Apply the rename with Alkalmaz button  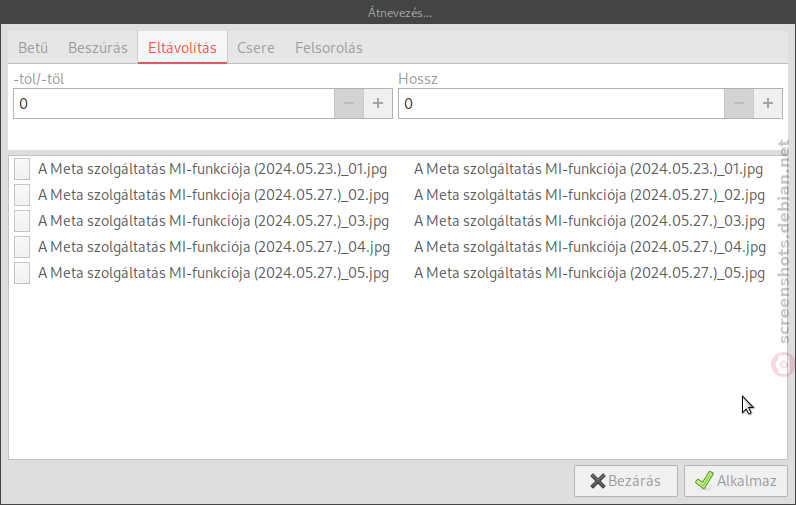tap(736, 481)
